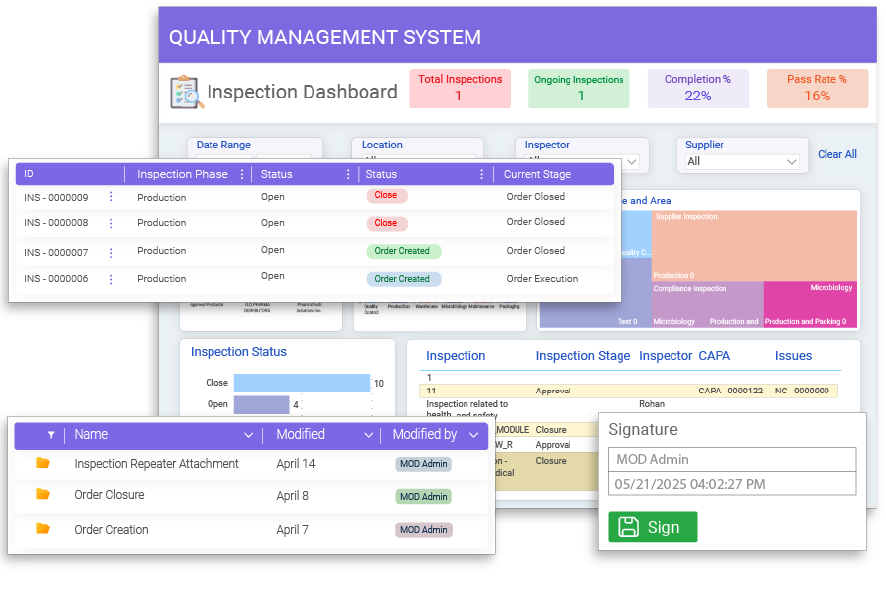Open column options menu on Inspection Phase column
886x591 pixels.
243,174
